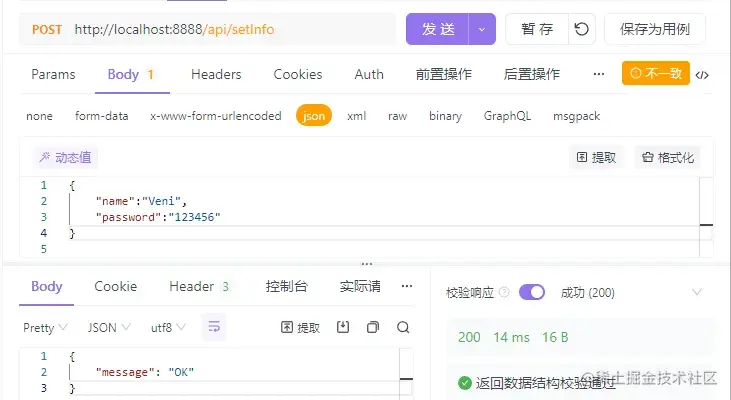This screenshot has height=400, width=731.
Task: Click the orange 不一致 button
Action: click(x=655, y=73)
